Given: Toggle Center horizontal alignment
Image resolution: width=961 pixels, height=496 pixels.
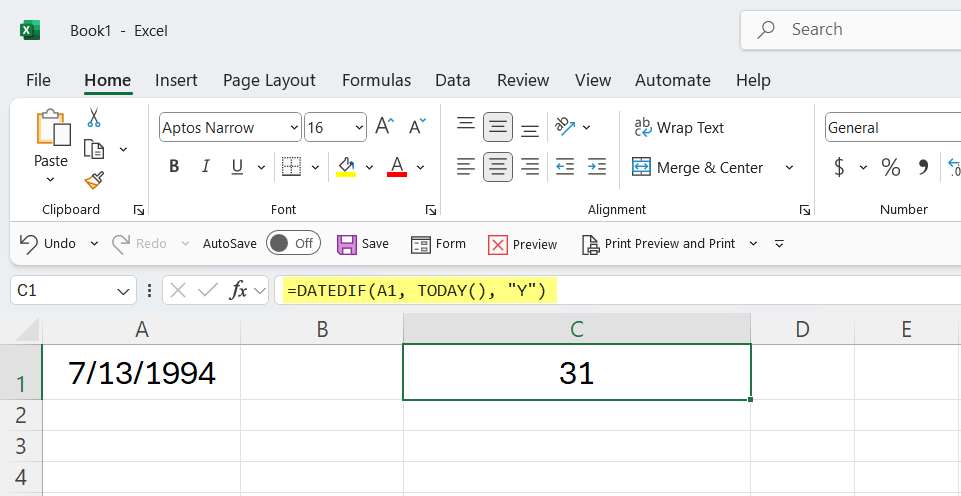Looking at the screenshot, I should (x=498, y=167).
